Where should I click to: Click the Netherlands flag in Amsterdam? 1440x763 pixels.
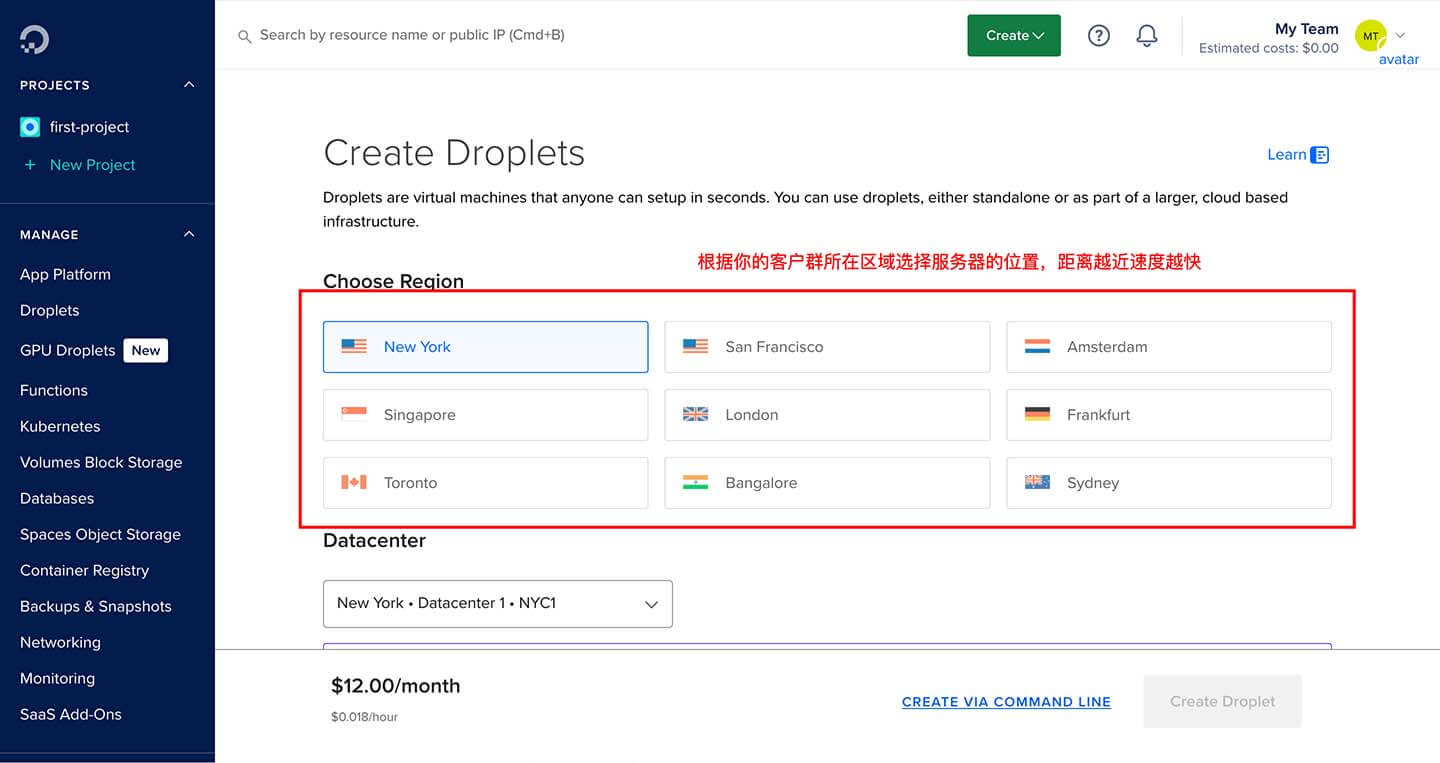click(x=1037, y=347)
